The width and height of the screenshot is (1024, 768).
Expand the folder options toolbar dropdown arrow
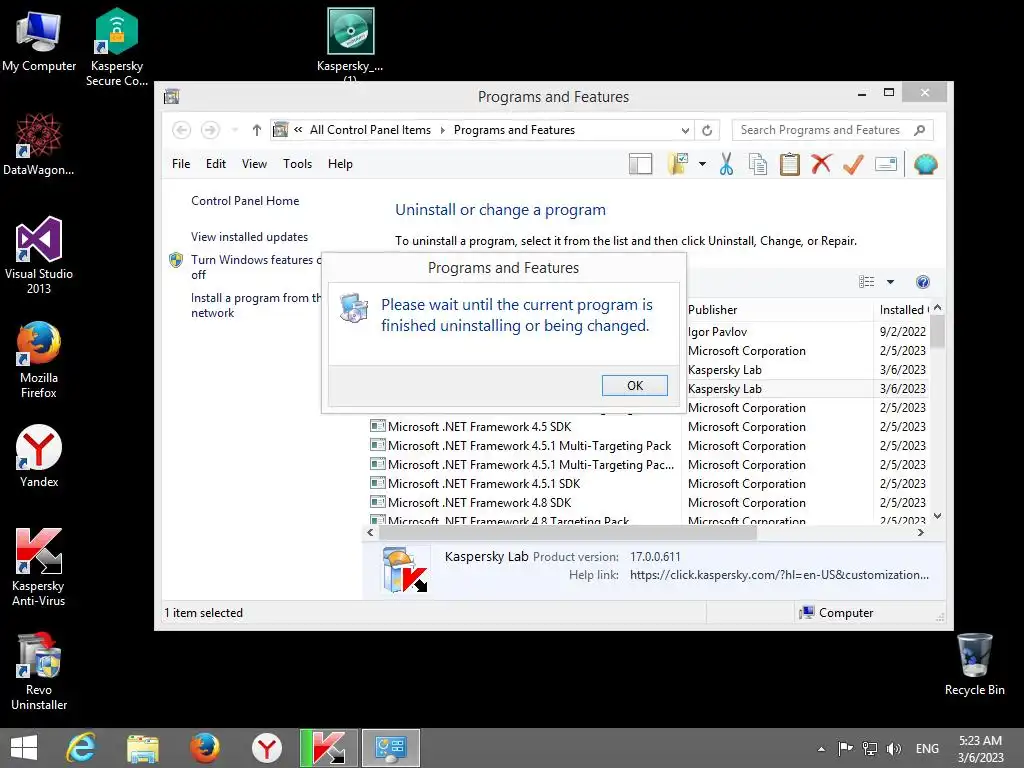[702, 164]
